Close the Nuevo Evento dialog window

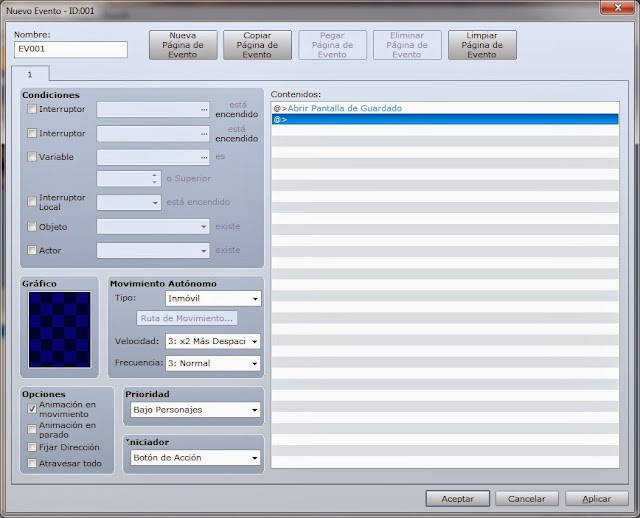617,7
